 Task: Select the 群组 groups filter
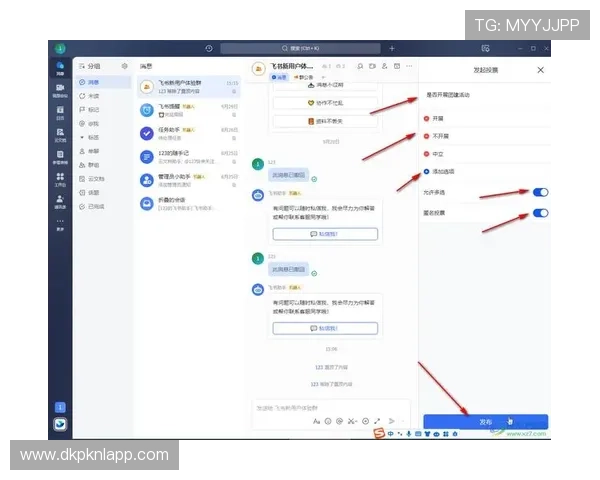click(x=103, y=165)
